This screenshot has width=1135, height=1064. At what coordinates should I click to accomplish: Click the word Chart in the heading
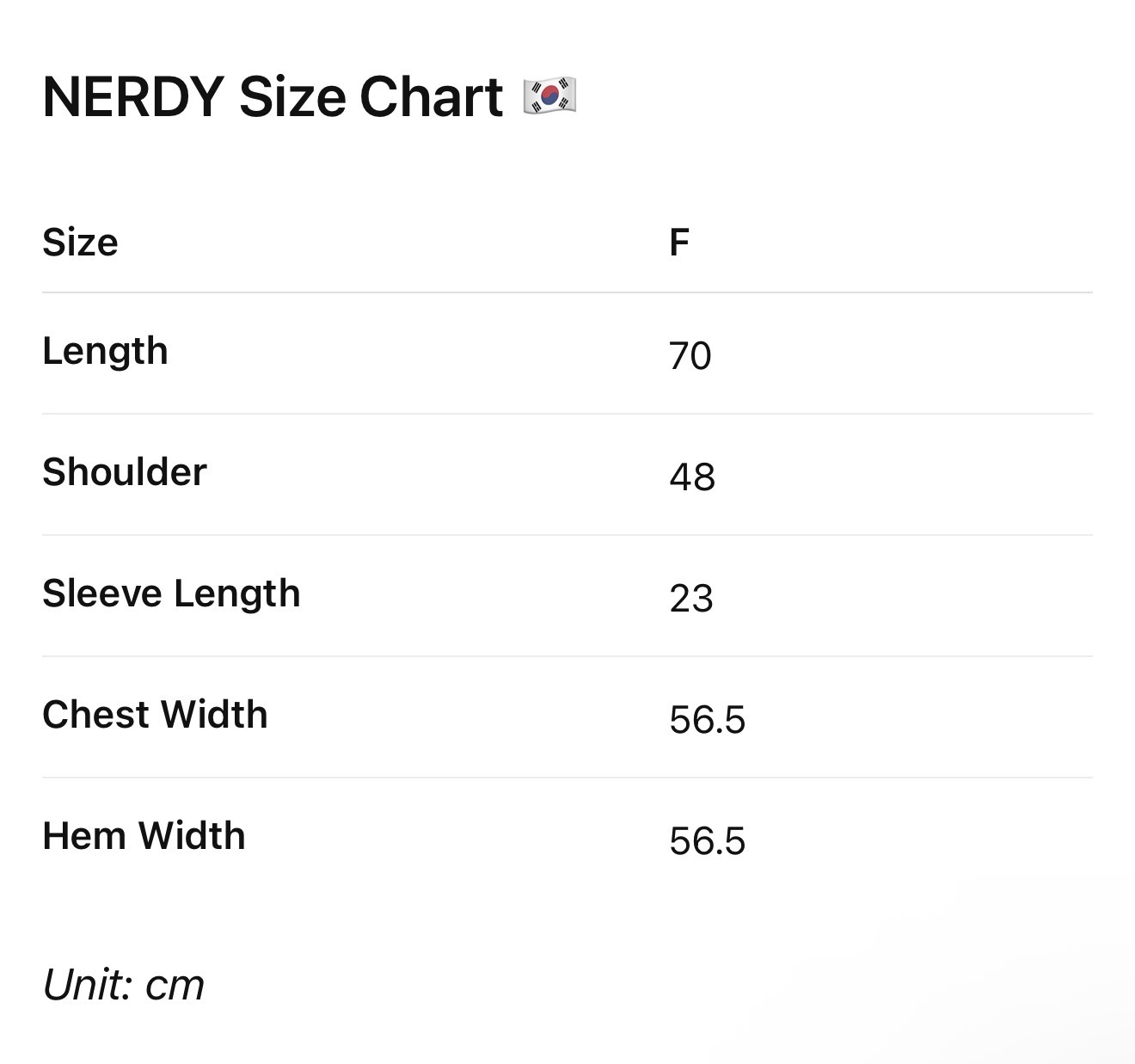(432, 96)
